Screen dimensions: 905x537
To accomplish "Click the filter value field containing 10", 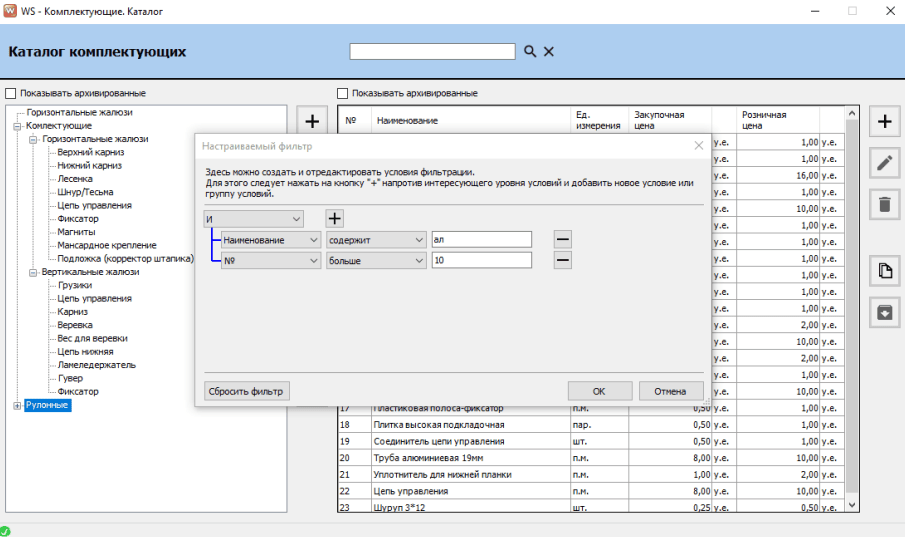I will point(481,260).
